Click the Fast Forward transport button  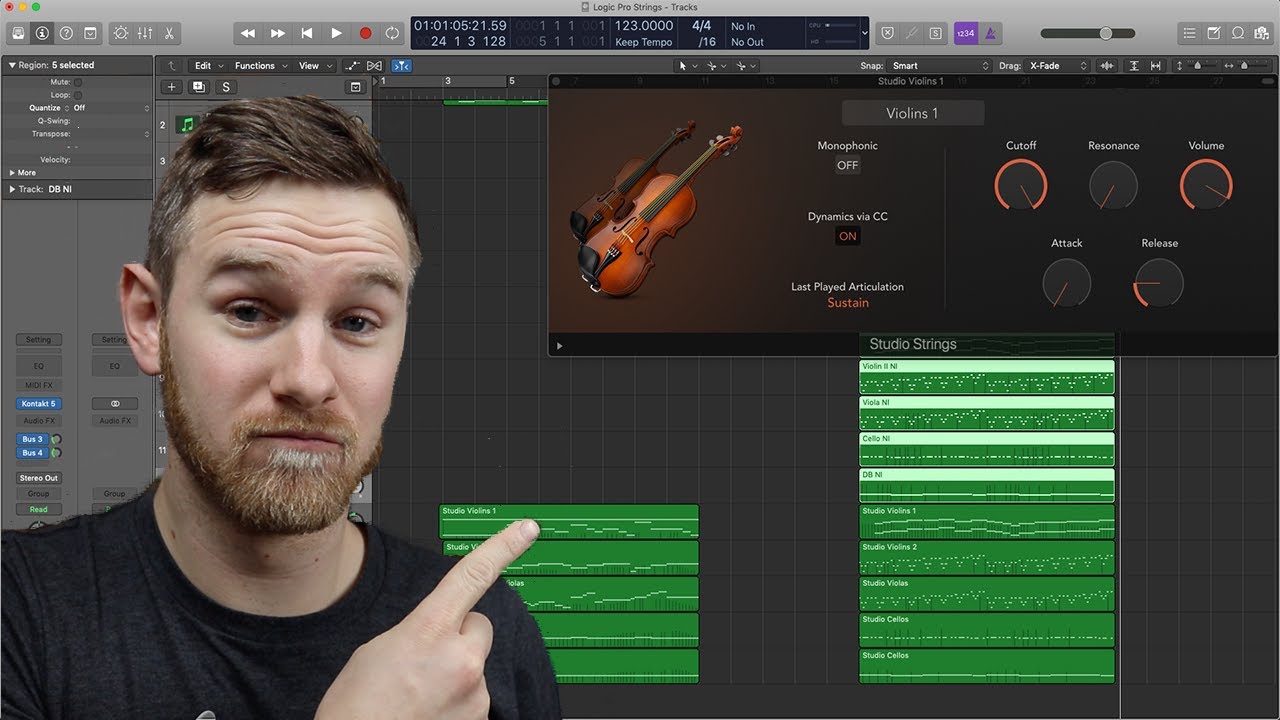coord(278,33)
